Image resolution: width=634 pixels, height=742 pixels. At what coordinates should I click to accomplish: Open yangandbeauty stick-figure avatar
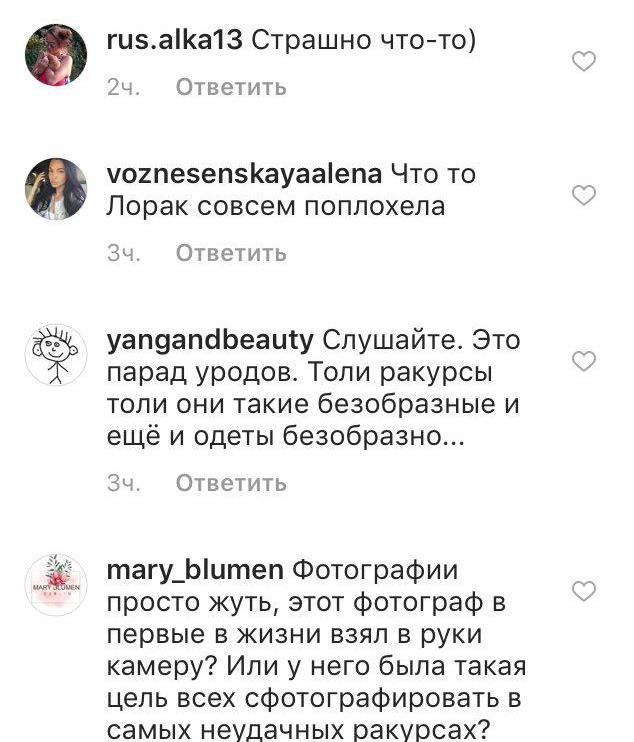[56, 355]
